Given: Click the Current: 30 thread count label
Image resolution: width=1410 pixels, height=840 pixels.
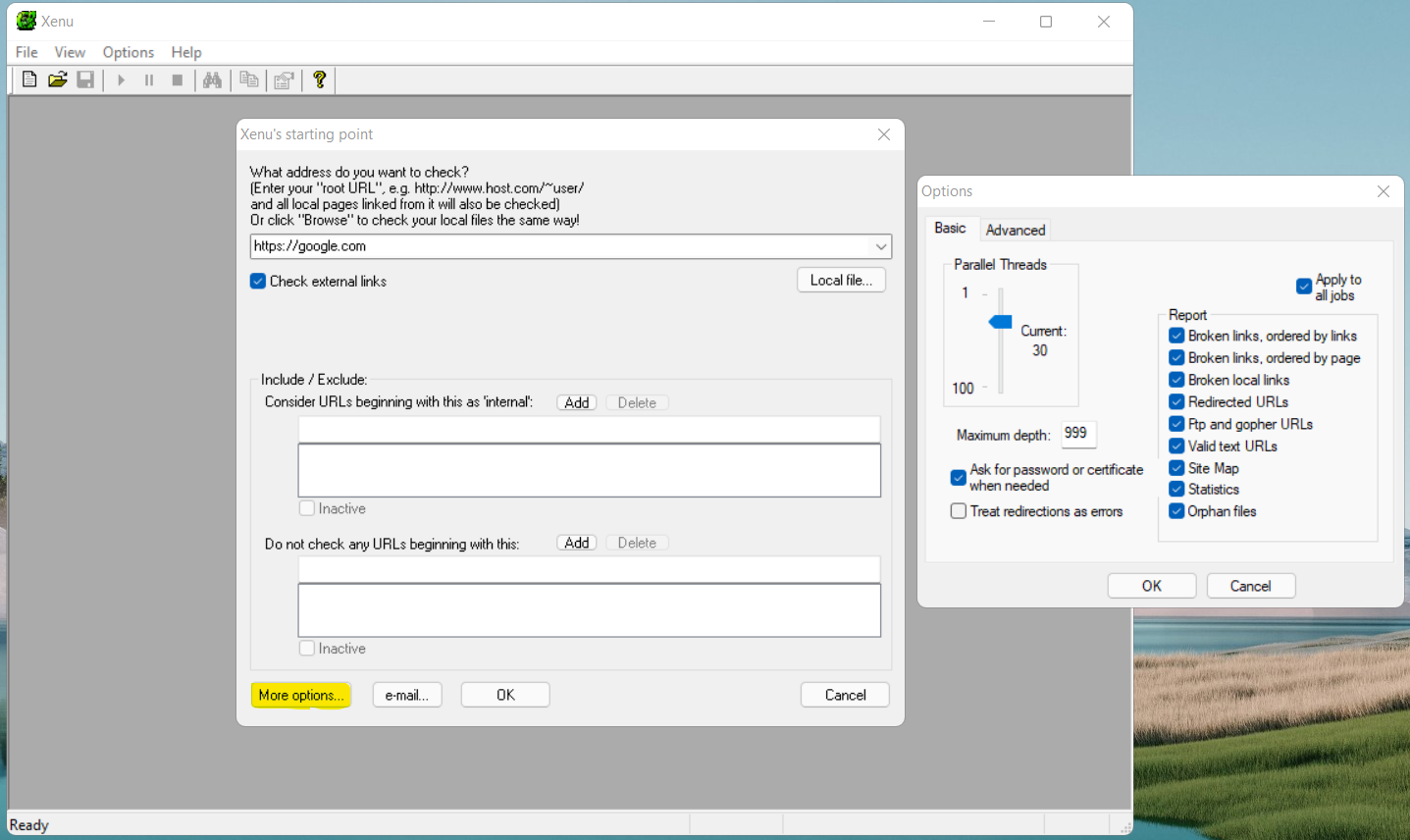Looking at the screenshot, I should pyautogui.click(x=1043, y=341).
